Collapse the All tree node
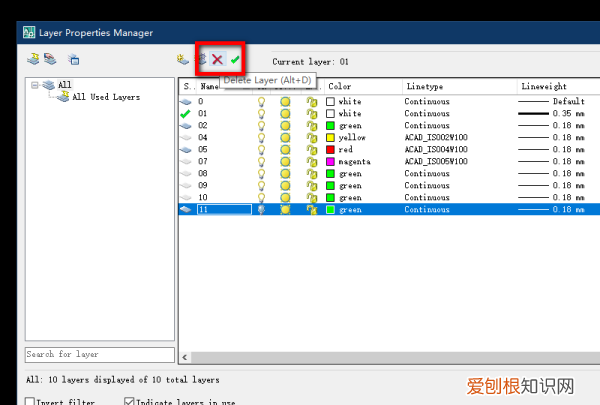Screen dimensions: 600x405 click(34, 85)
